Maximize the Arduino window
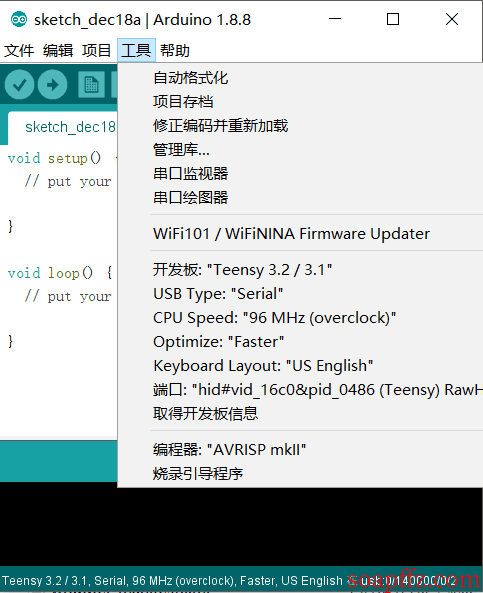This screenshot has height=593, width=483. 393,19
